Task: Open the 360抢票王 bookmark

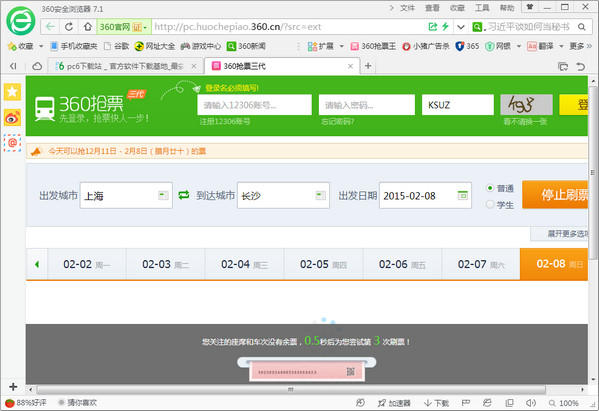Action: tap(373, 46)
